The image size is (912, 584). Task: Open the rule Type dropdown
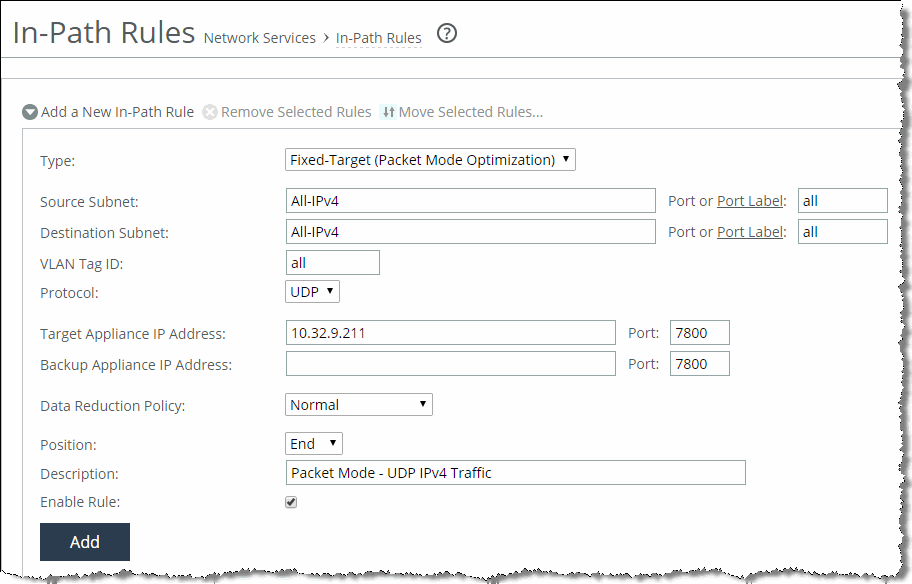tap(430, 159)
